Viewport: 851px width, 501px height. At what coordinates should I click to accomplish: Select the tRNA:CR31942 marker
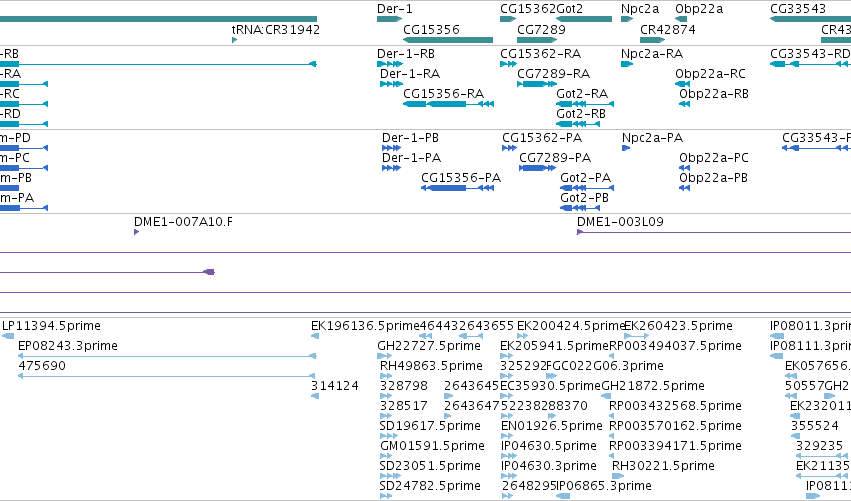click(234, 40)
